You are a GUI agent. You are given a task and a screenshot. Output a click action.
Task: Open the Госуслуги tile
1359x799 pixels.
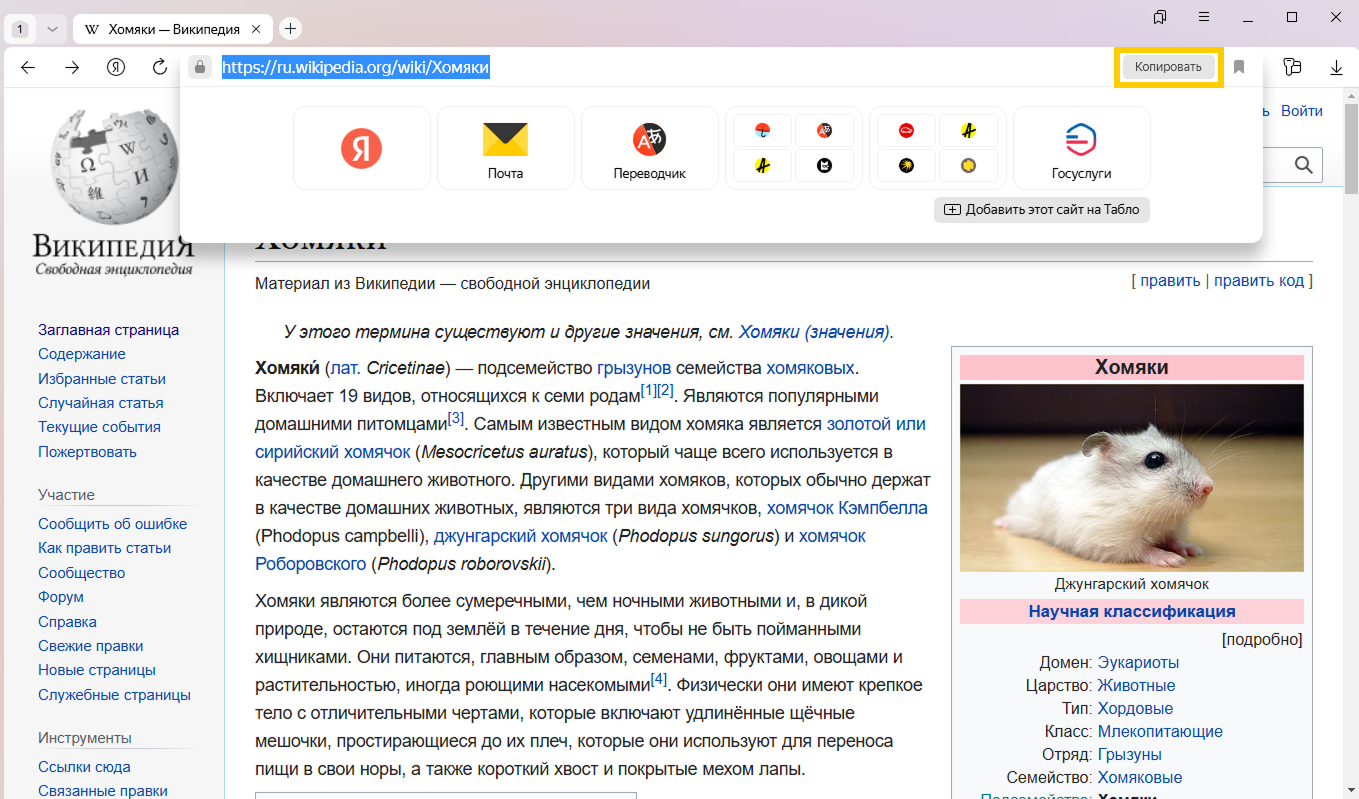pyautogui.click(x=1081, y=148)
